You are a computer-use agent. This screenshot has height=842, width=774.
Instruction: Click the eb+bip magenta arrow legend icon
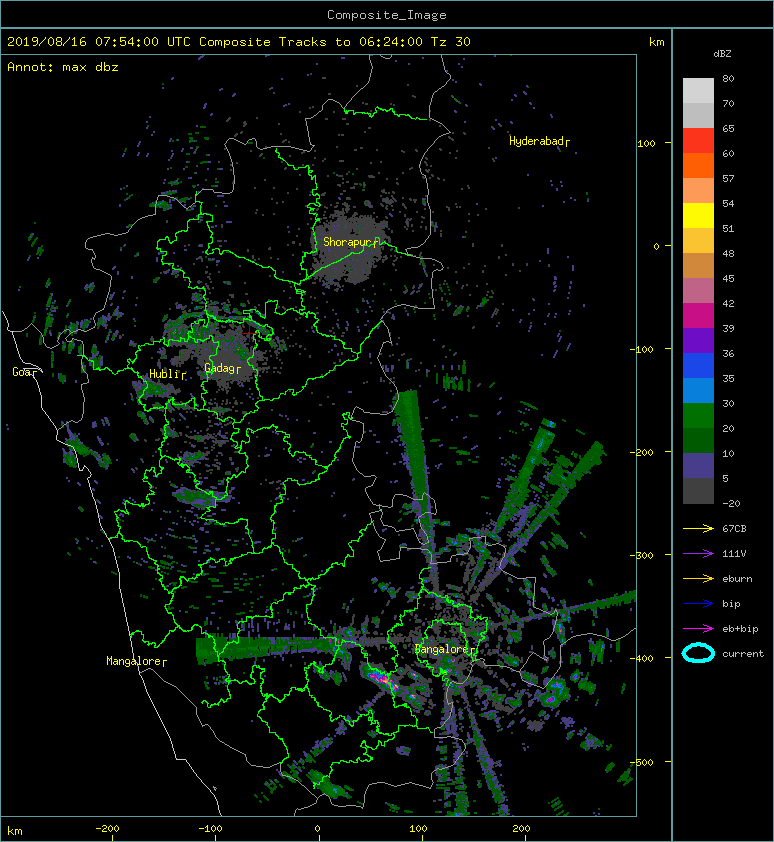point(698,629)
